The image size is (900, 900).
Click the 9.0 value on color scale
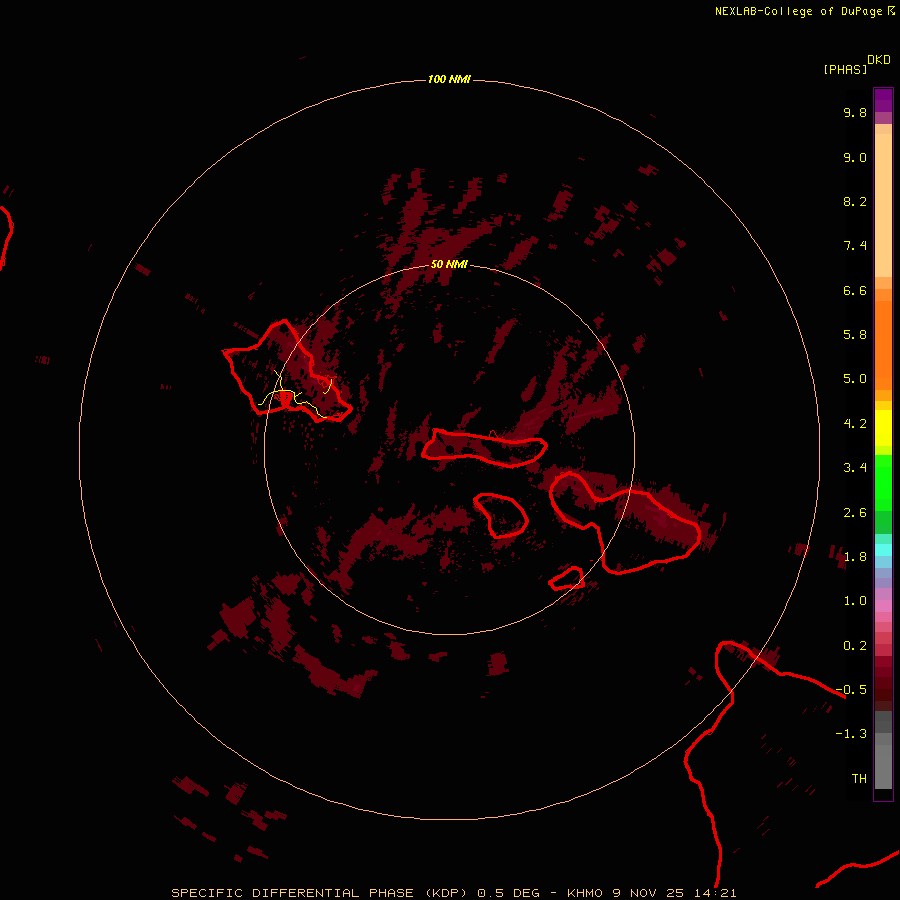pyautogui.click(x=855, y=157)
